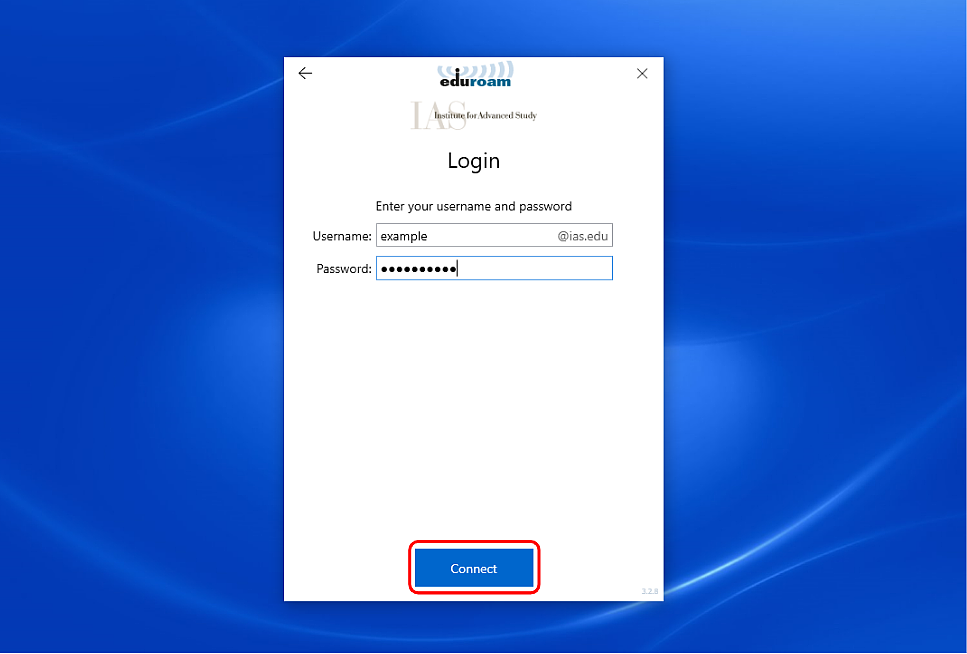The image size is (967, 654).
Task: Close the eduroam login window
Action: 642,73
